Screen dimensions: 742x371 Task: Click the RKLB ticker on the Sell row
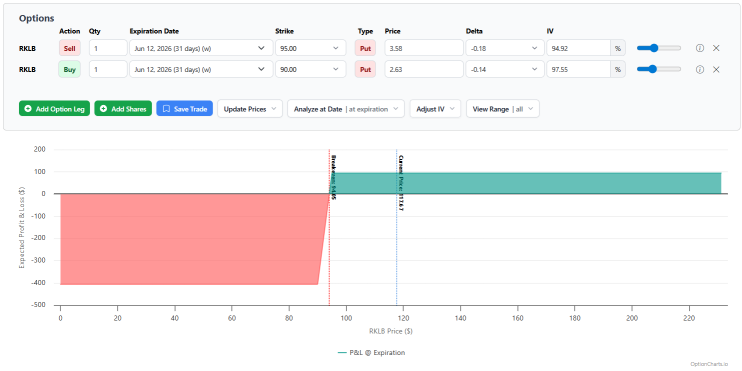27,48
